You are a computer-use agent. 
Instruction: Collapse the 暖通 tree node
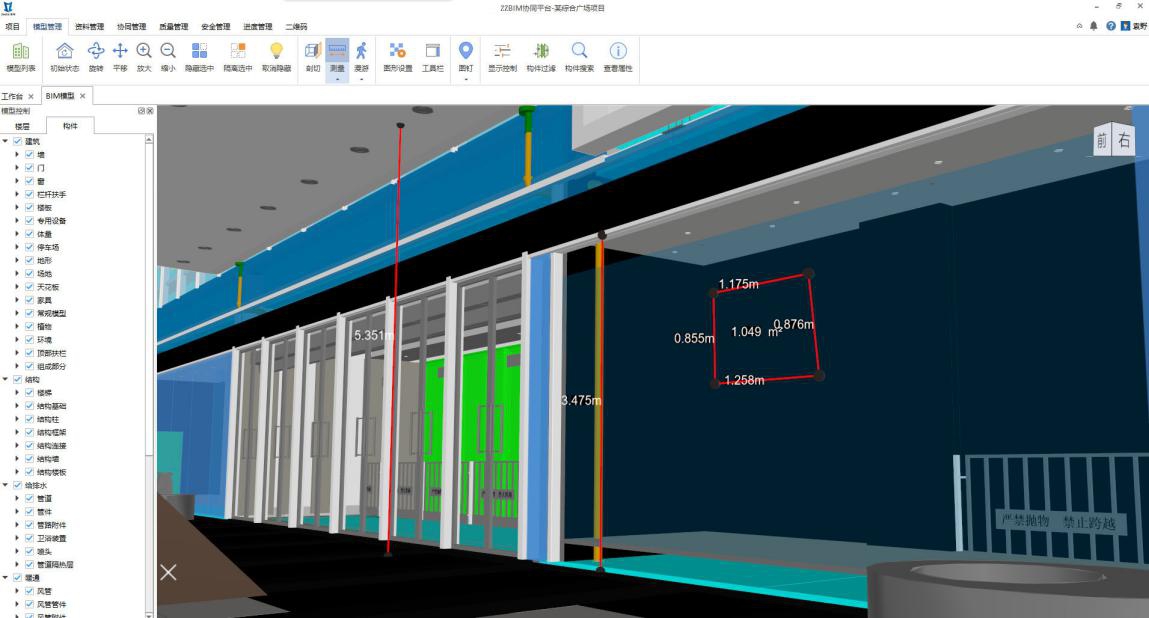pos(6,578)
